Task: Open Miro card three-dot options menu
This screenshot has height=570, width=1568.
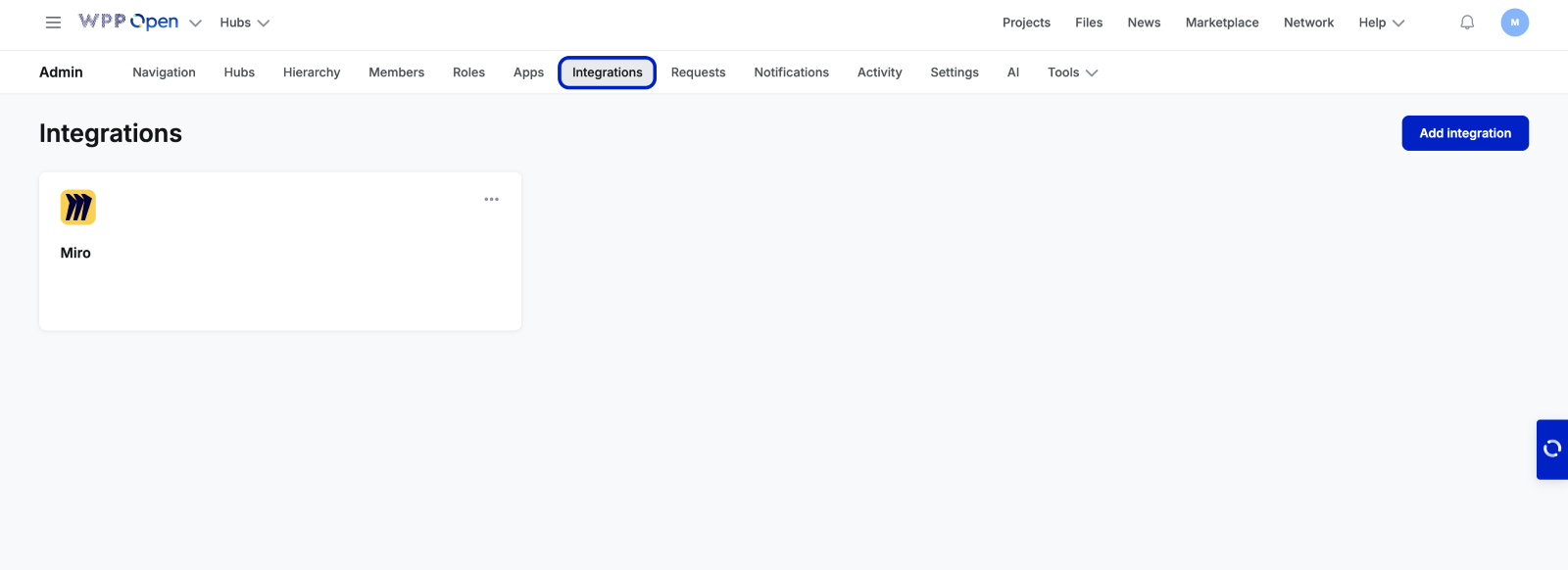Action: [491, 200]
